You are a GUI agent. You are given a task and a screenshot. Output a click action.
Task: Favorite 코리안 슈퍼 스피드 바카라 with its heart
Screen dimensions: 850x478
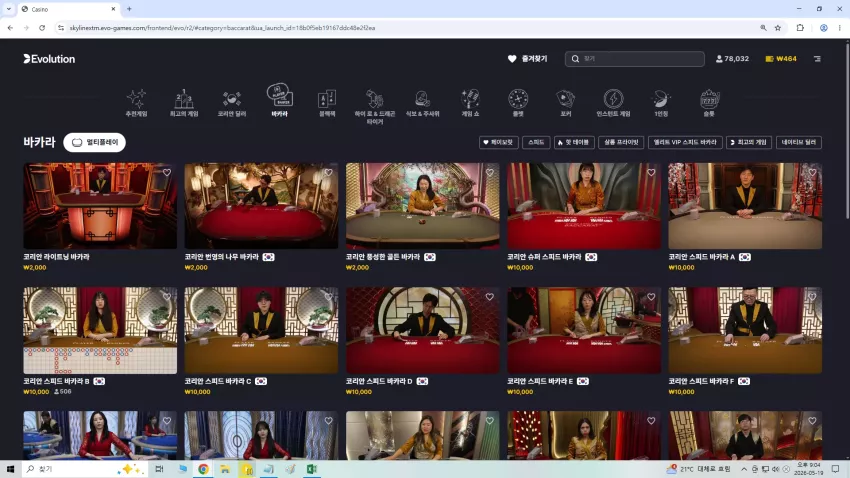click(x=651, y=173)
